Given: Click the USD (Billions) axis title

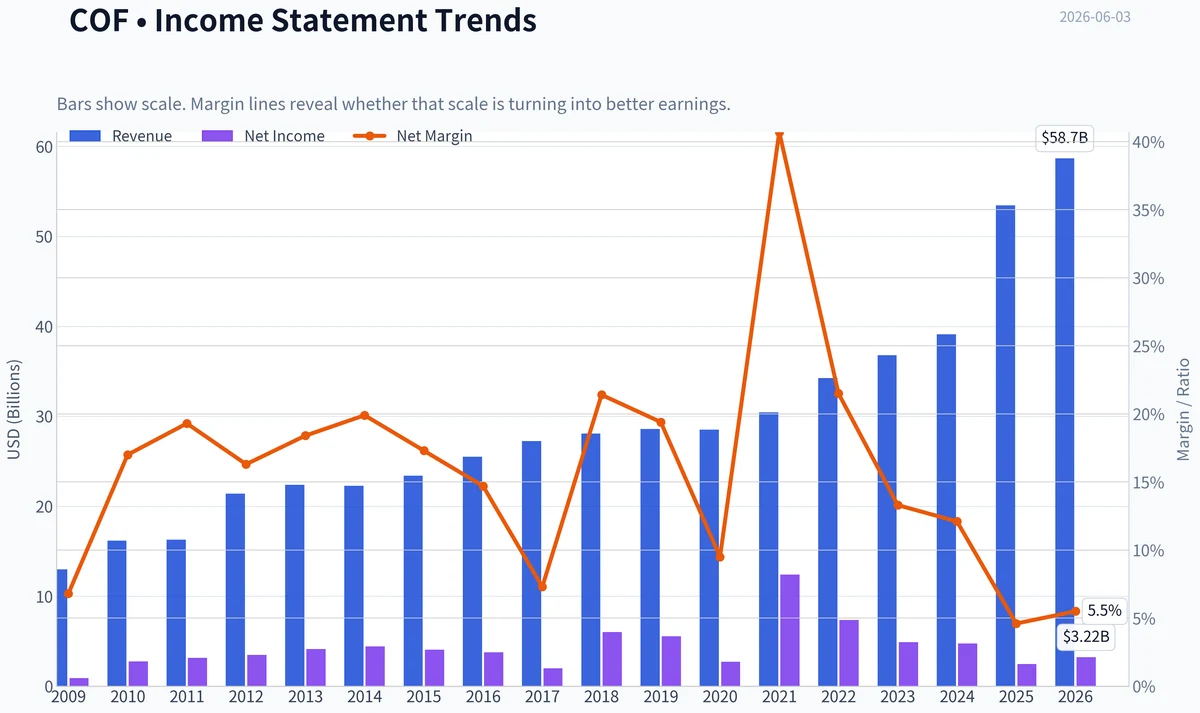Looking at the screenshot, I should 14,411.
